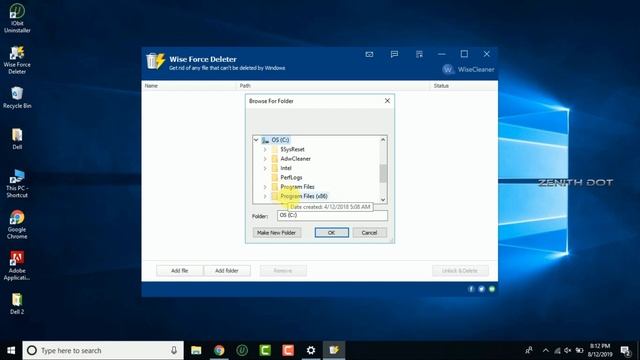Expand the Program Files (x86) node

click(x=265, y=196)
